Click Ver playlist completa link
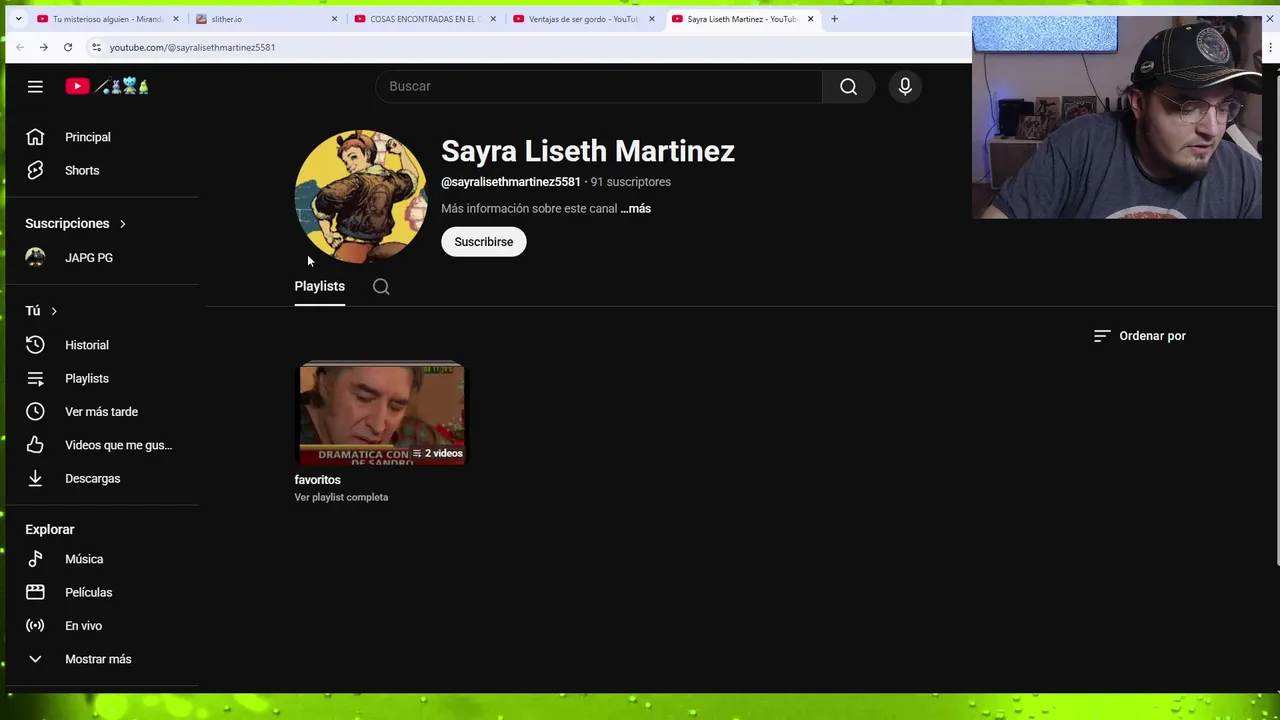Image resolution: width=1280 pixels, height=720 pixels. tap(341, 497)
